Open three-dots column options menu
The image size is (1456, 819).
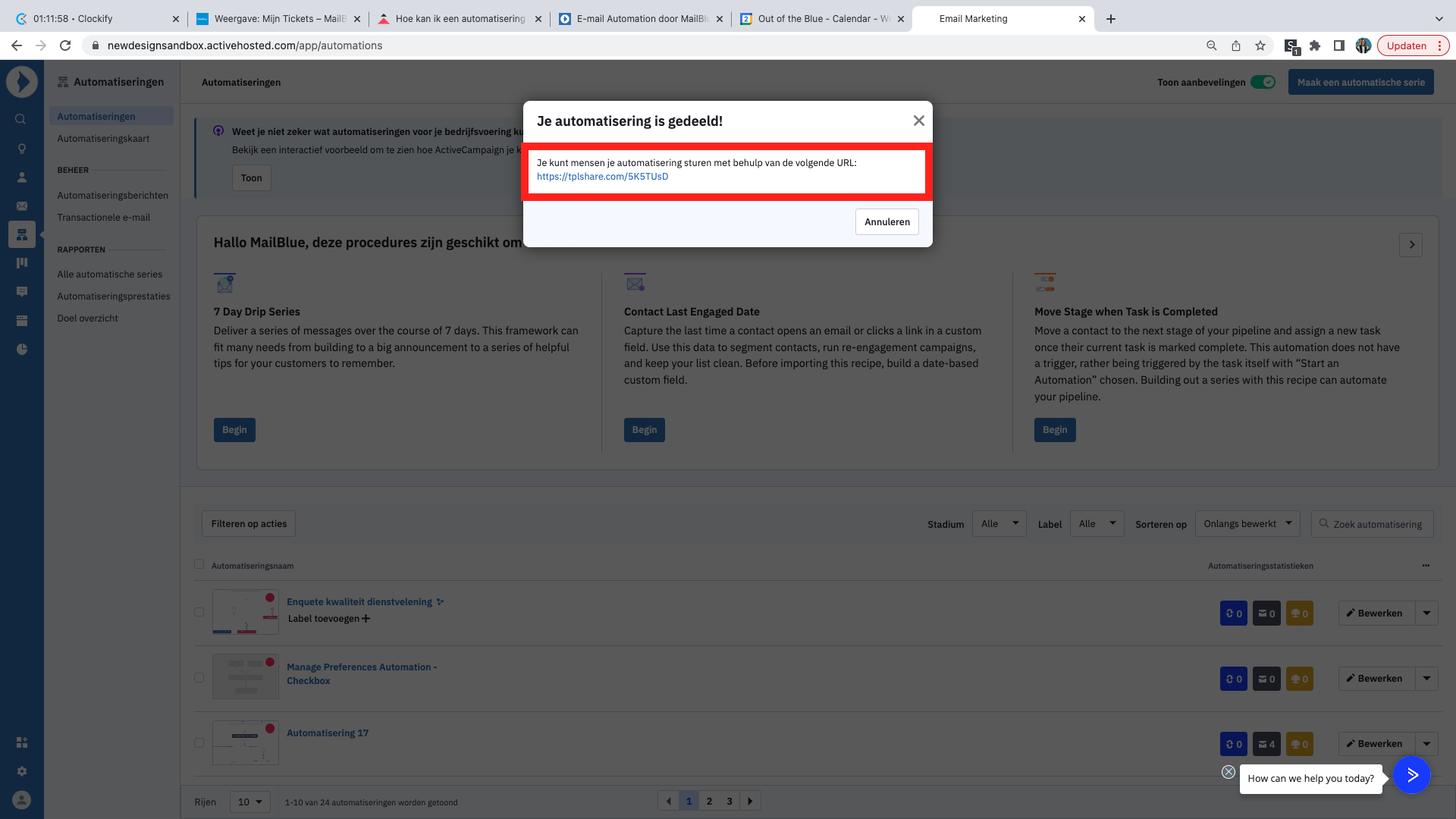pyautogui.click(x=1426, y=566)
